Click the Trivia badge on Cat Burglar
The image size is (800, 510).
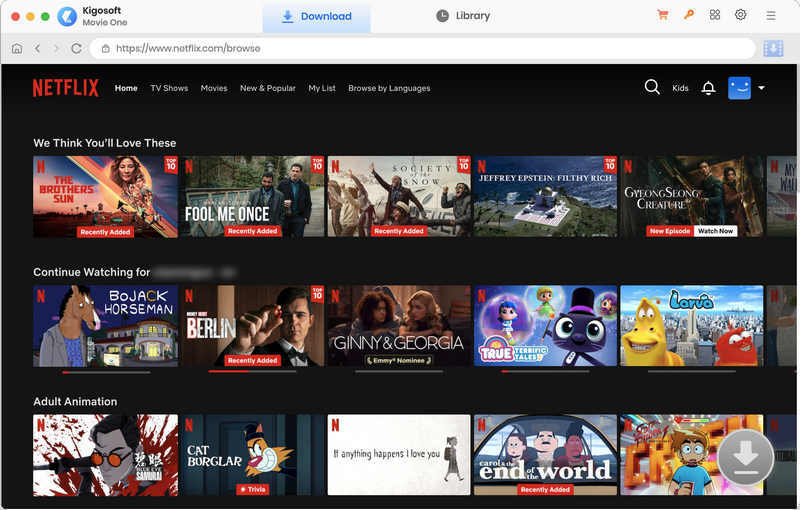tap(253, 489)
